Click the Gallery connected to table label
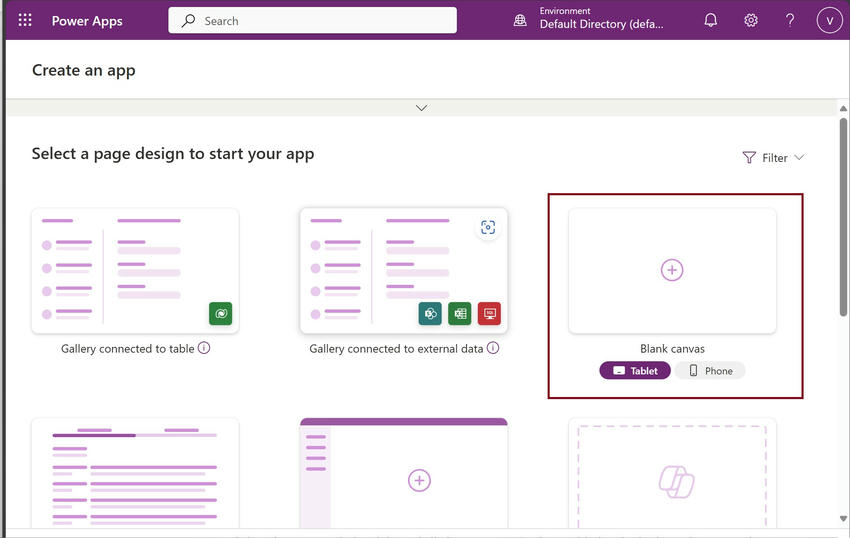 point(127,349)
